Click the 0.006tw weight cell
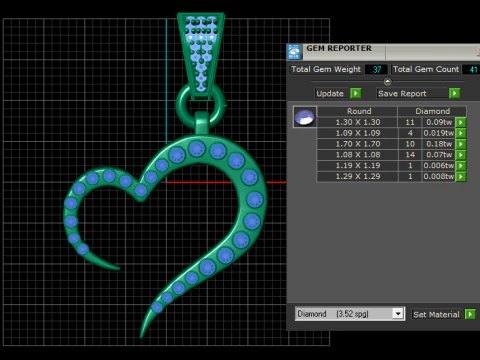The width and height of the screenshot is (480, 360). click(439, 166)
